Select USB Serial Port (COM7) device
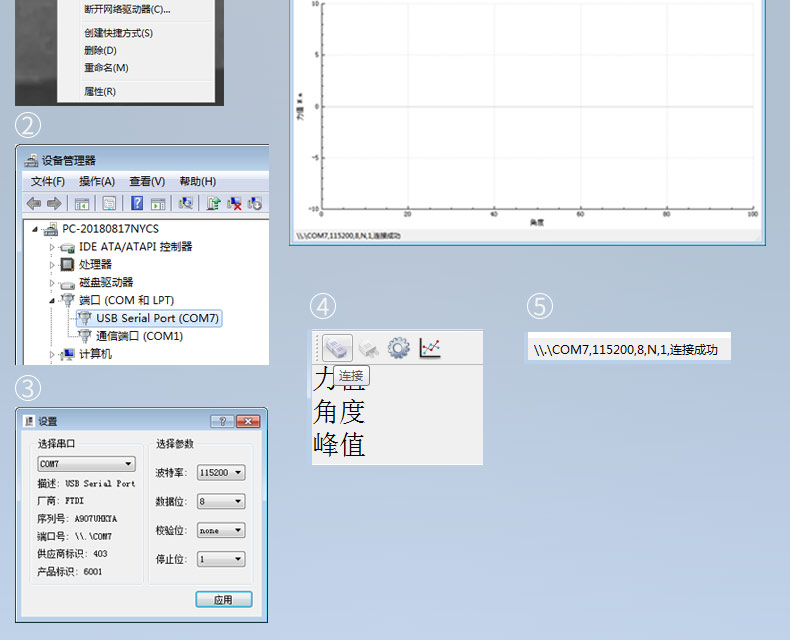The height and width of the screenshot is (640, 790). [x=157, y=318]
